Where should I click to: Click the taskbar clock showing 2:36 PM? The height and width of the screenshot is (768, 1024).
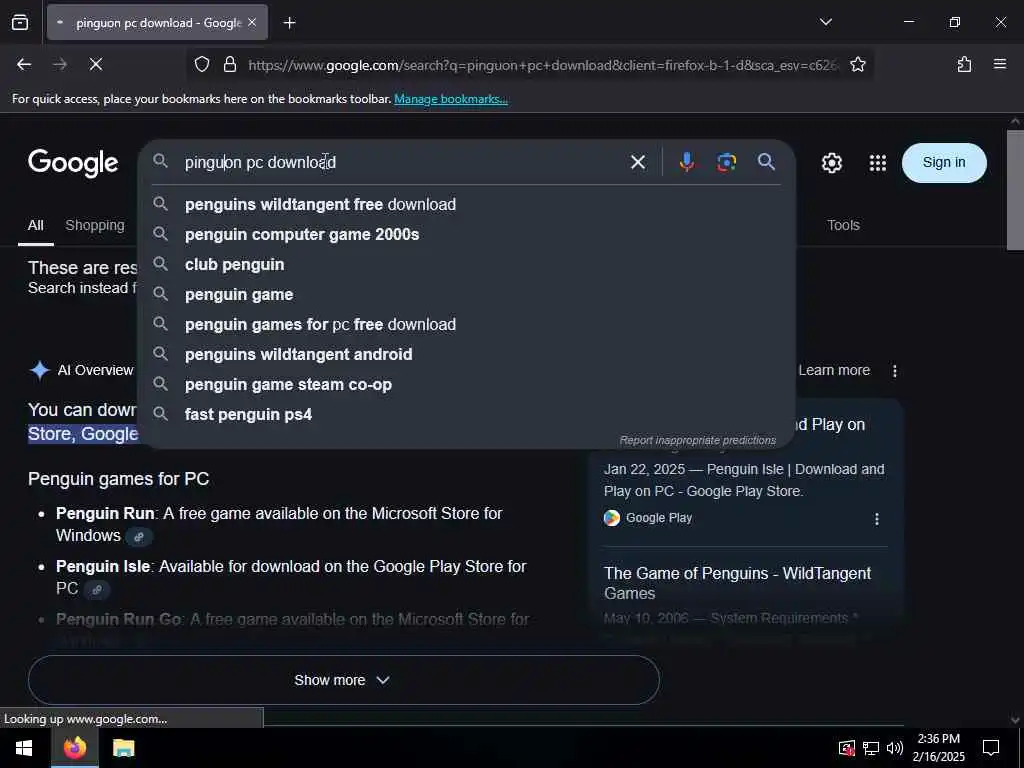938,748
